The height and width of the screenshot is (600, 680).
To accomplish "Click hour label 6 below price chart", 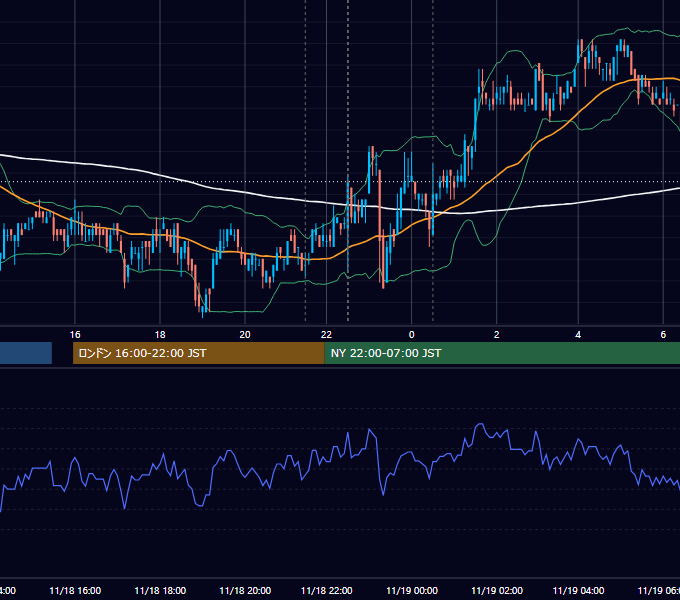I will point(663,334).
